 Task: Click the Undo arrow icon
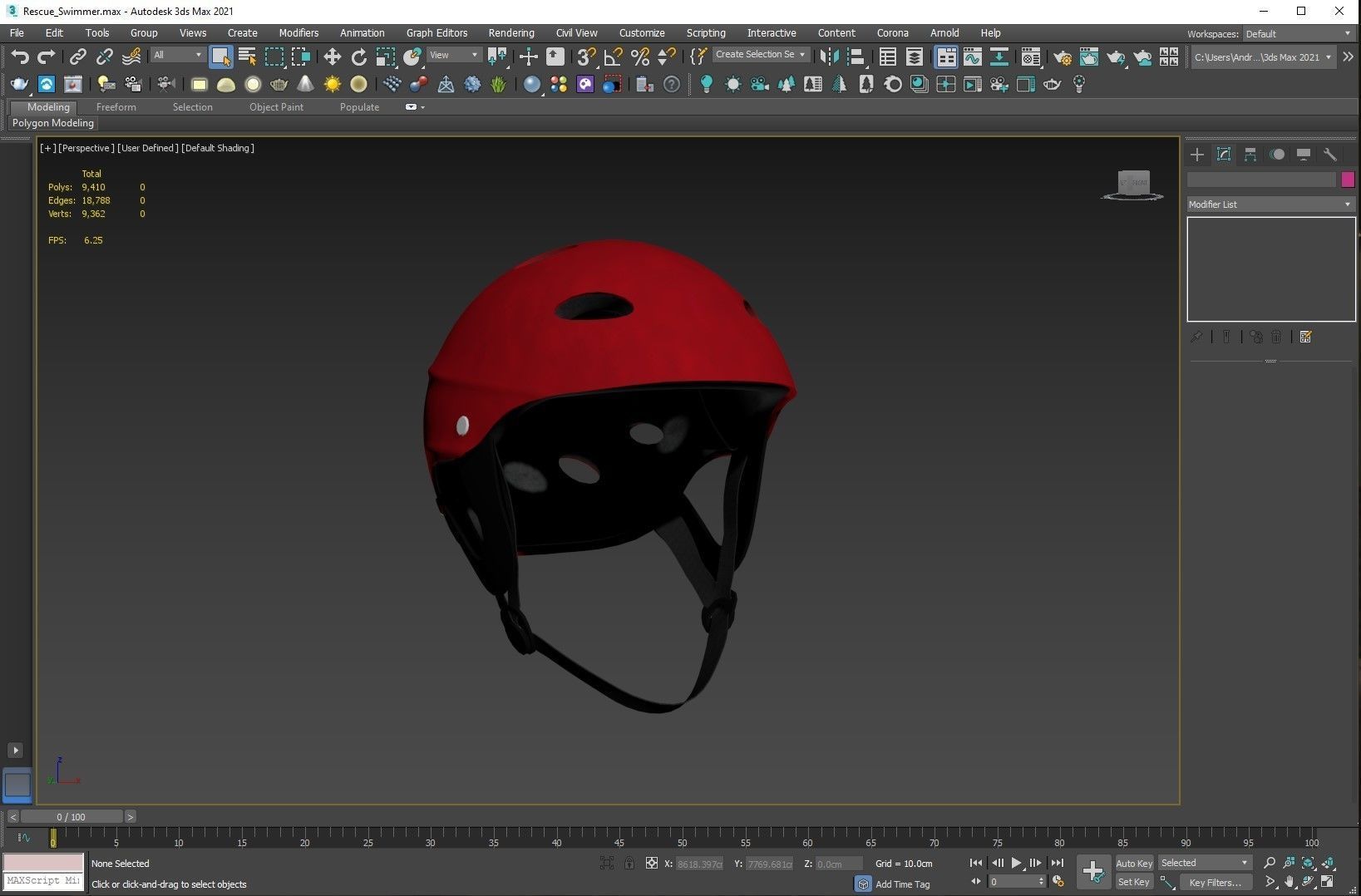20,57
